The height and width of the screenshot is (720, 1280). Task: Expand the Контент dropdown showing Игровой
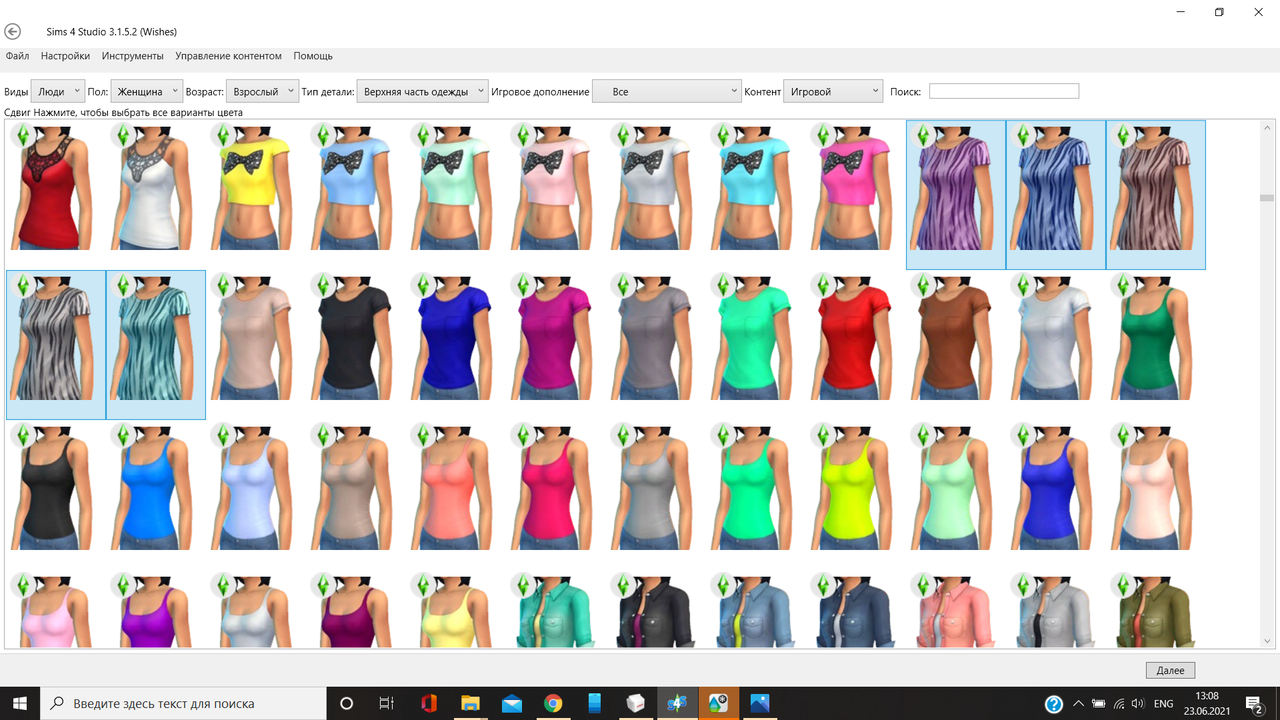click(833, 91)
